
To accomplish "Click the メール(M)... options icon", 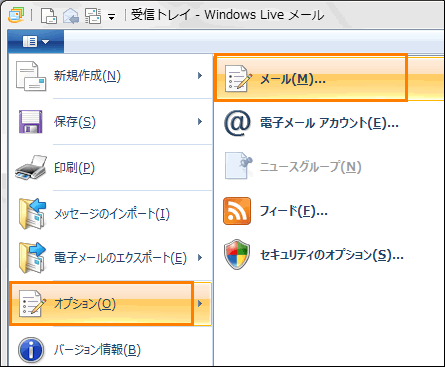I will click(x=237, y=79).
